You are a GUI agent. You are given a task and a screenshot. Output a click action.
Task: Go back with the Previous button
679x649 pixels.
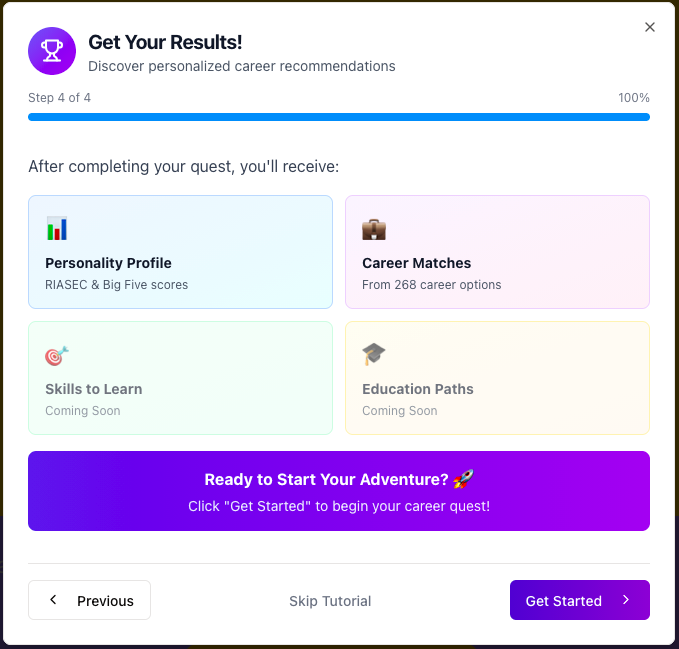(90, 600)
